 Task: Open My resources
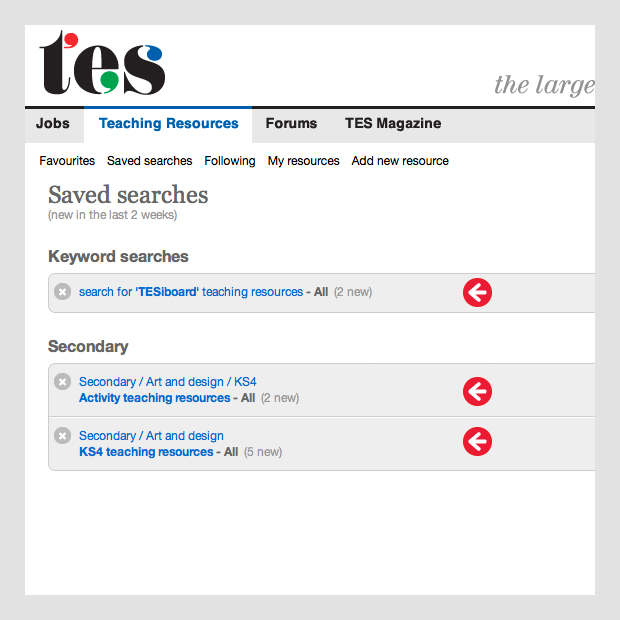pos(303,161)
